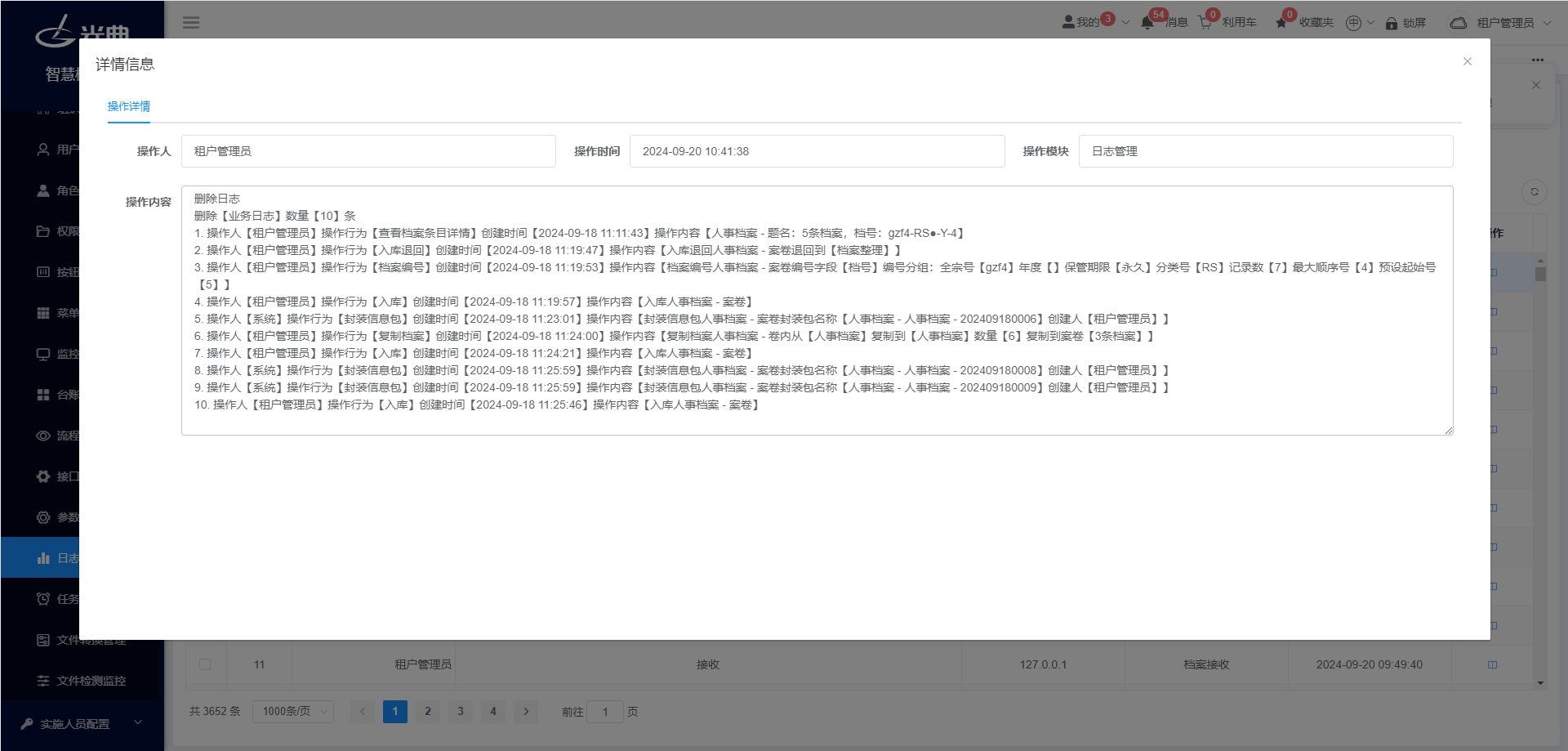Click the 前往 page number input
This screenshot has width=1568, height=751.
coord(605,712)
